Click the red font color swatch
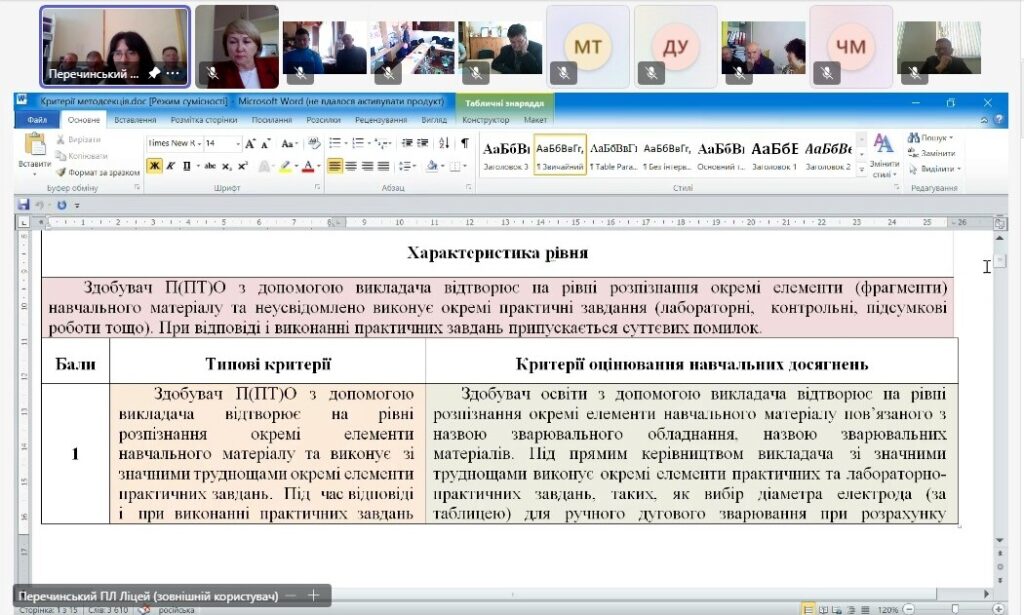The width and height of the screenshot is (1024, 615). point(307,166)
